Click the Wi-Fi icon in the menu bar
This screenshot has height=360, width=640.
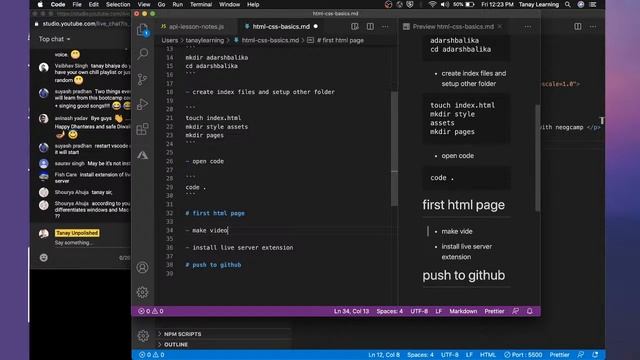(432, 4)
